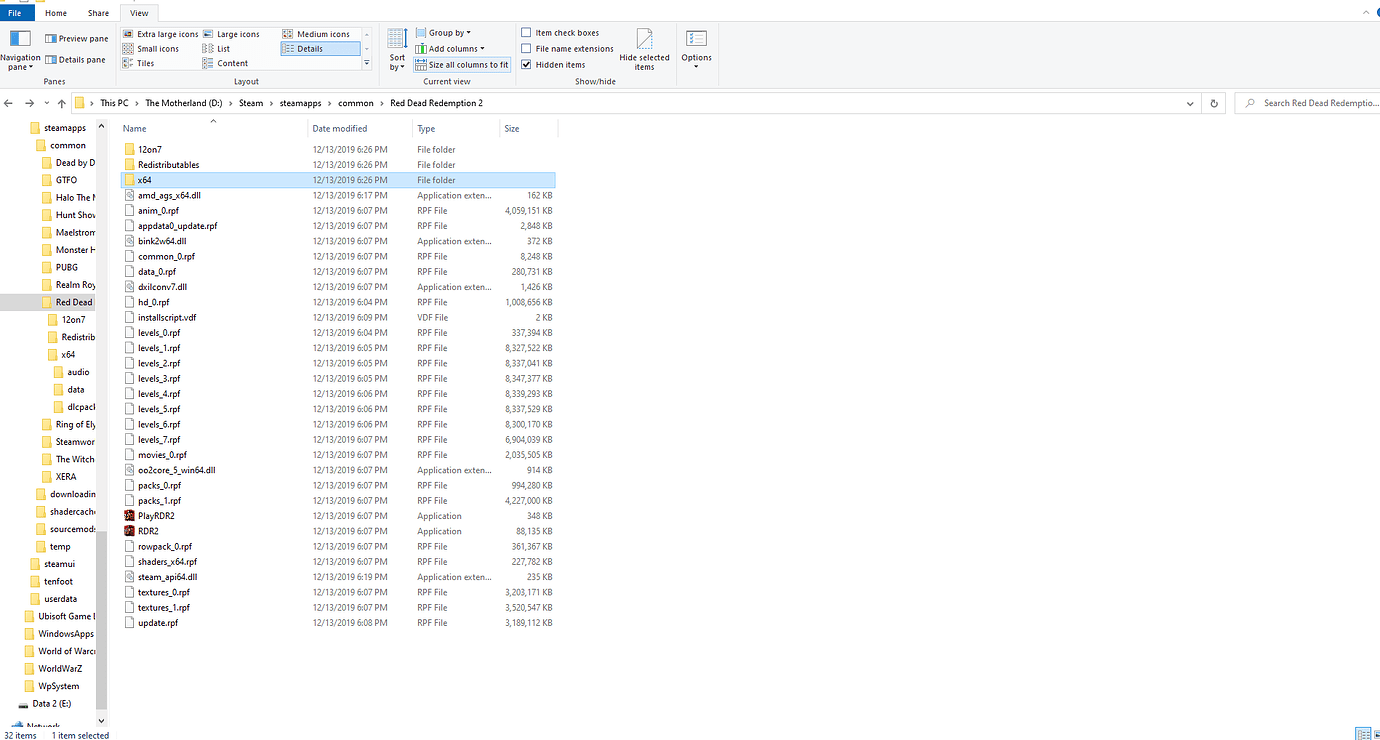Navigate to steamapps via the breadcrumb
Screen dimensions: 1380x740
[300, 102]
